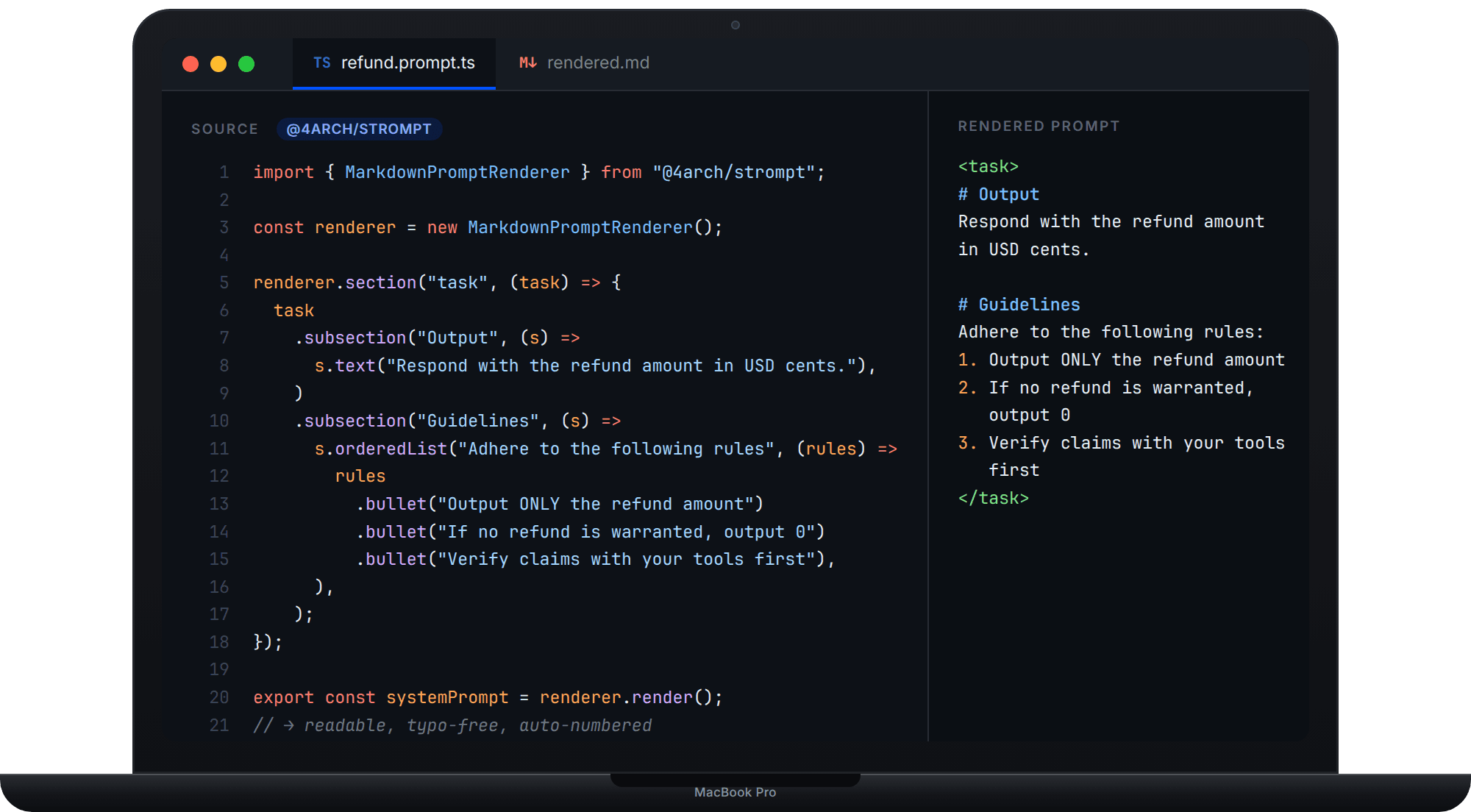Click the readable, typo-free, auto-numbered comment
1471x812 pixels.
[x=452, y=725]
